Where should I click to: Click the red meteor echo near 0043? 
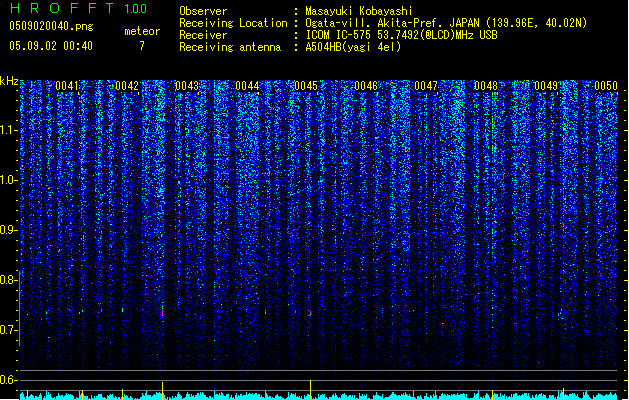pos(162,311)
